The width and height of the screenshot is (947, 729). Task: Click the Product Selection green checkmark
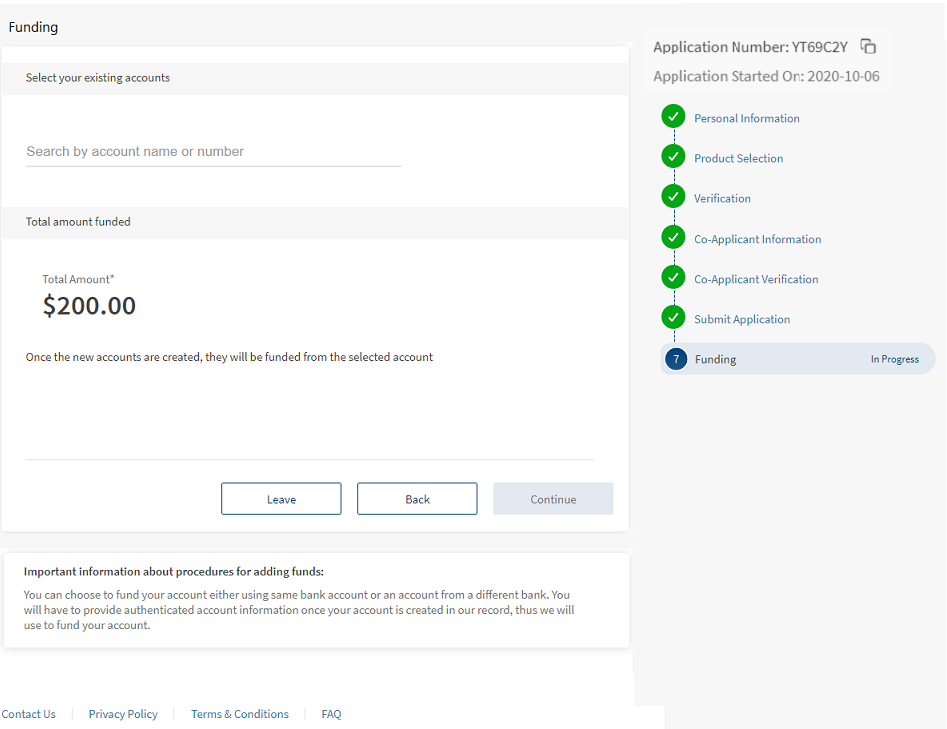673,157
